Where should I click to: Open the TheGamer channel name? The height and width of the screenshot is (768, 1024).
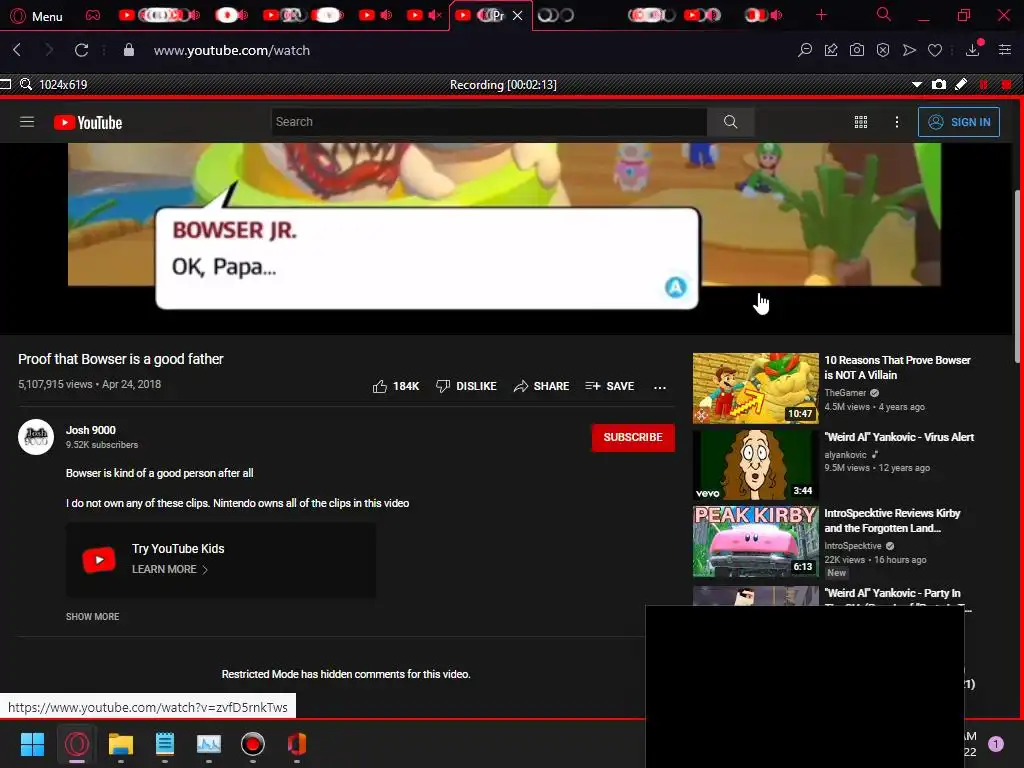click(845, 392)
